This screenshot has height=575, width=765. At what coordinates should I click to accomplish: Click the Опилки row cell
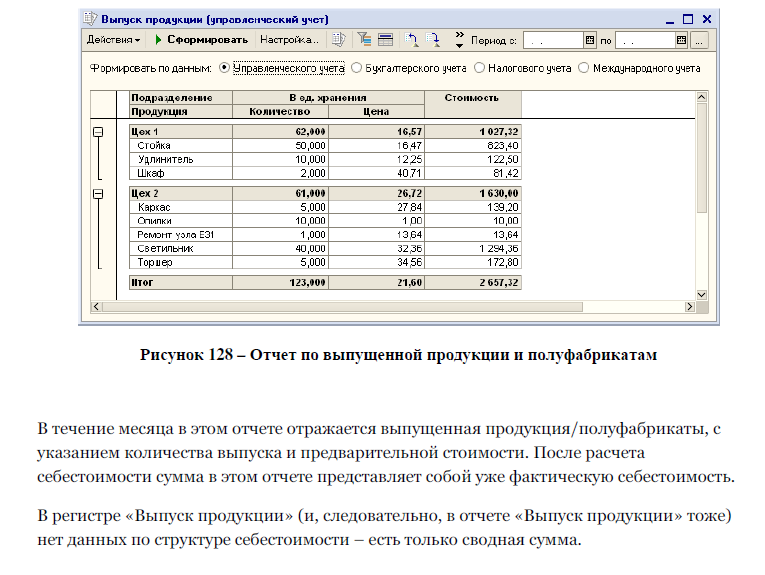pos(181,221)
